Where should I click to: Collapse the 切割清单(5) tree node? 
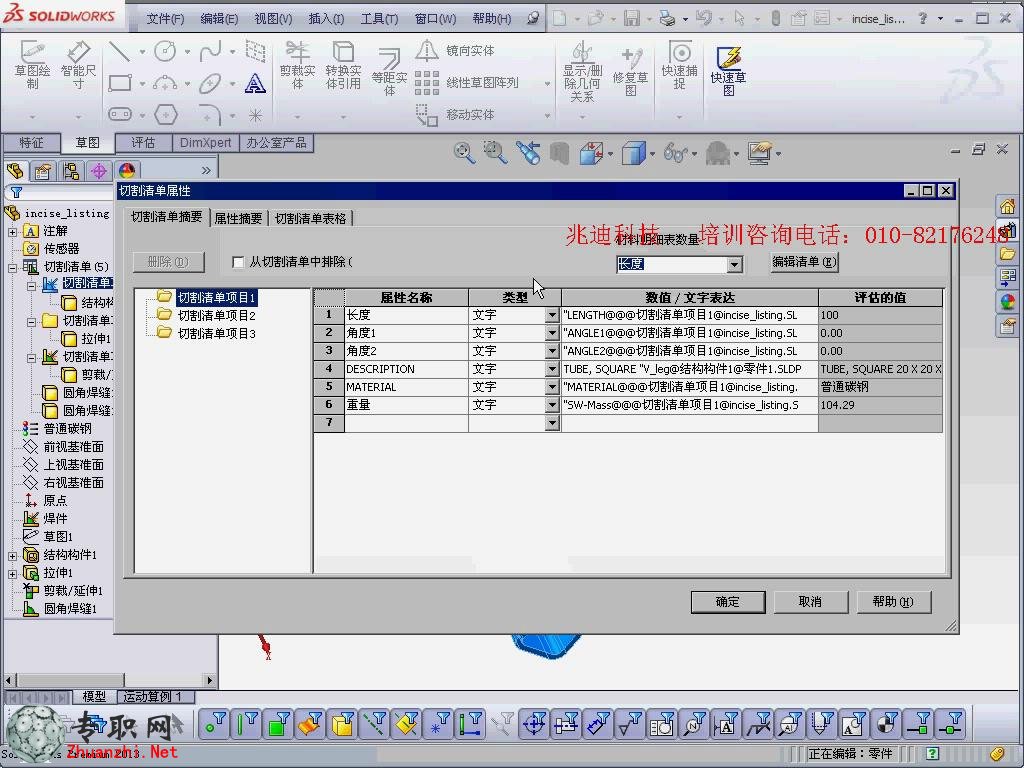(12, 267)
